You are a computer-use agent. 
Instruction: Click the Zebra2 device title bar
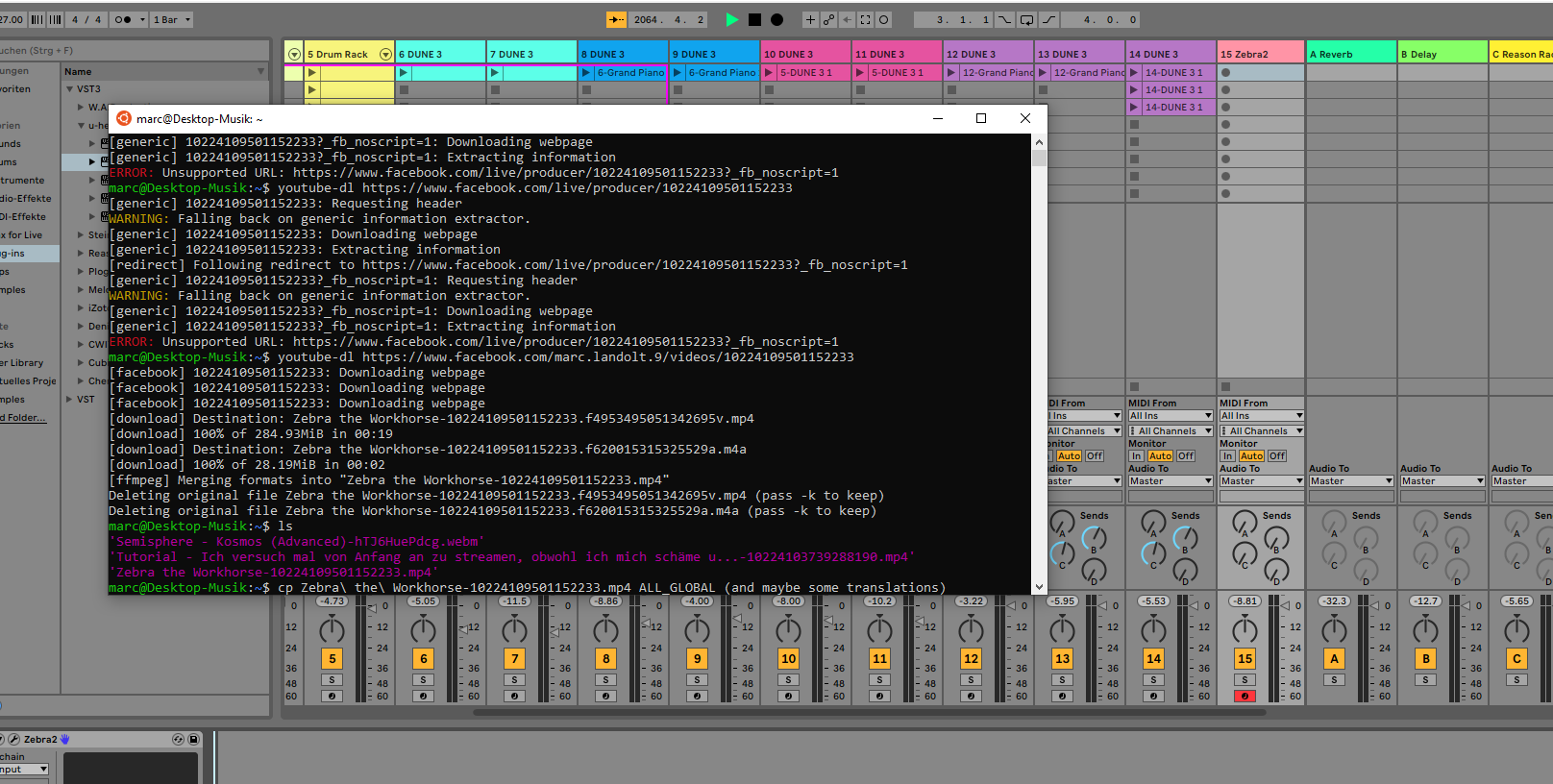point(101,739)
